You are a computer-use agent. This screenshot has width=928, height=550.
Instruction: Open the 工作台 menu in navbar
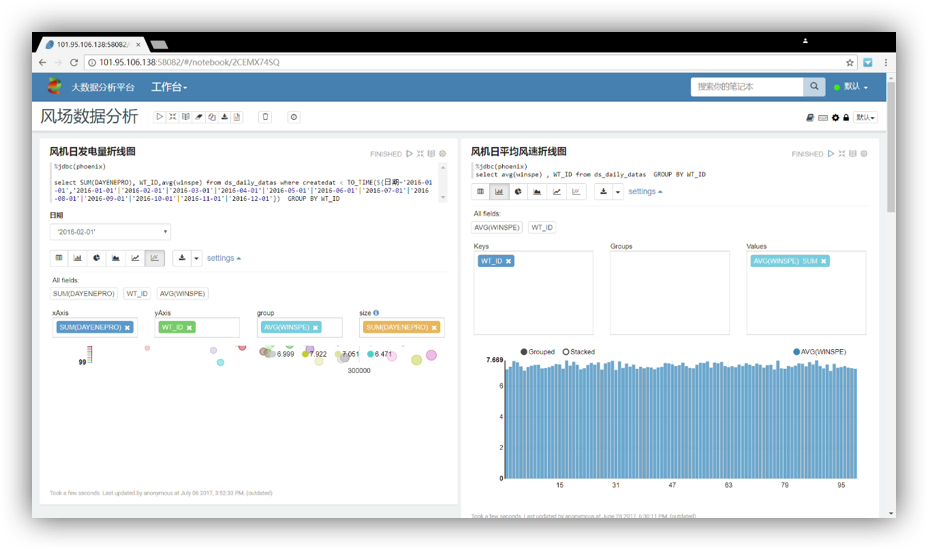[x=169, y=87]
